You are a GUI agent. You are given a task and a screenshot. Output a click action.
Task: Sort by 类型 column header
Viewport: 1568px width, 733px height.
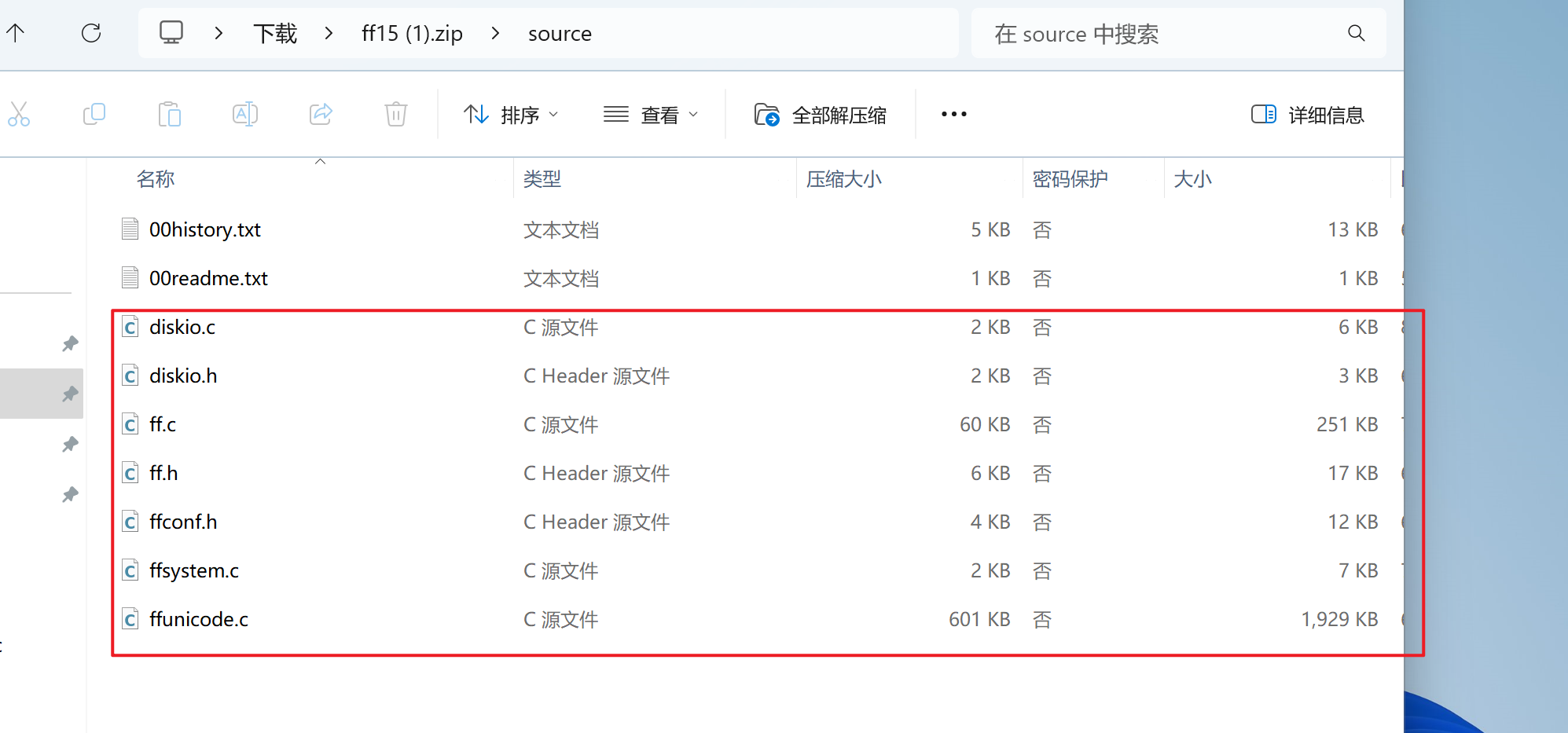click(x=542, y=179)
